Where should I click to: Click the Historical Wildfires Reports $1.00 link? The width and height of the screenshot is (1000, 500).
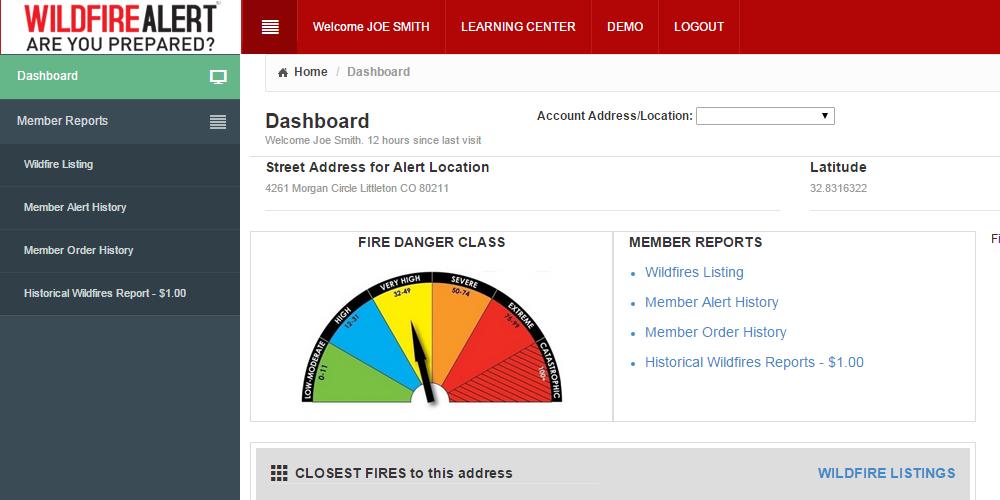pos(754,362)
